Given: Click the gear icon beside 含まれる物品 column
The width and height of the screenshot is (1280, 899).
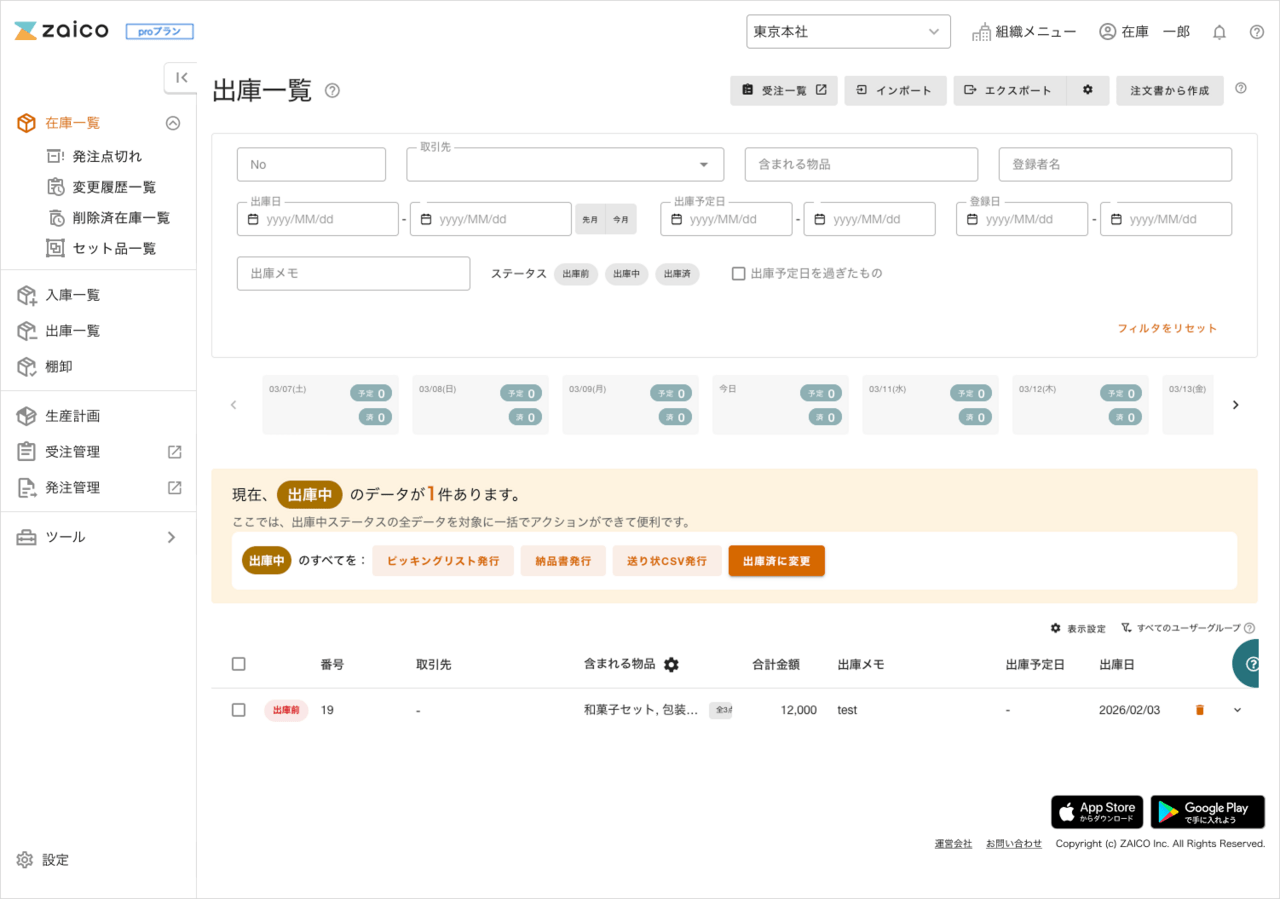Looking at the screenshot, I should tap(671, 665).
